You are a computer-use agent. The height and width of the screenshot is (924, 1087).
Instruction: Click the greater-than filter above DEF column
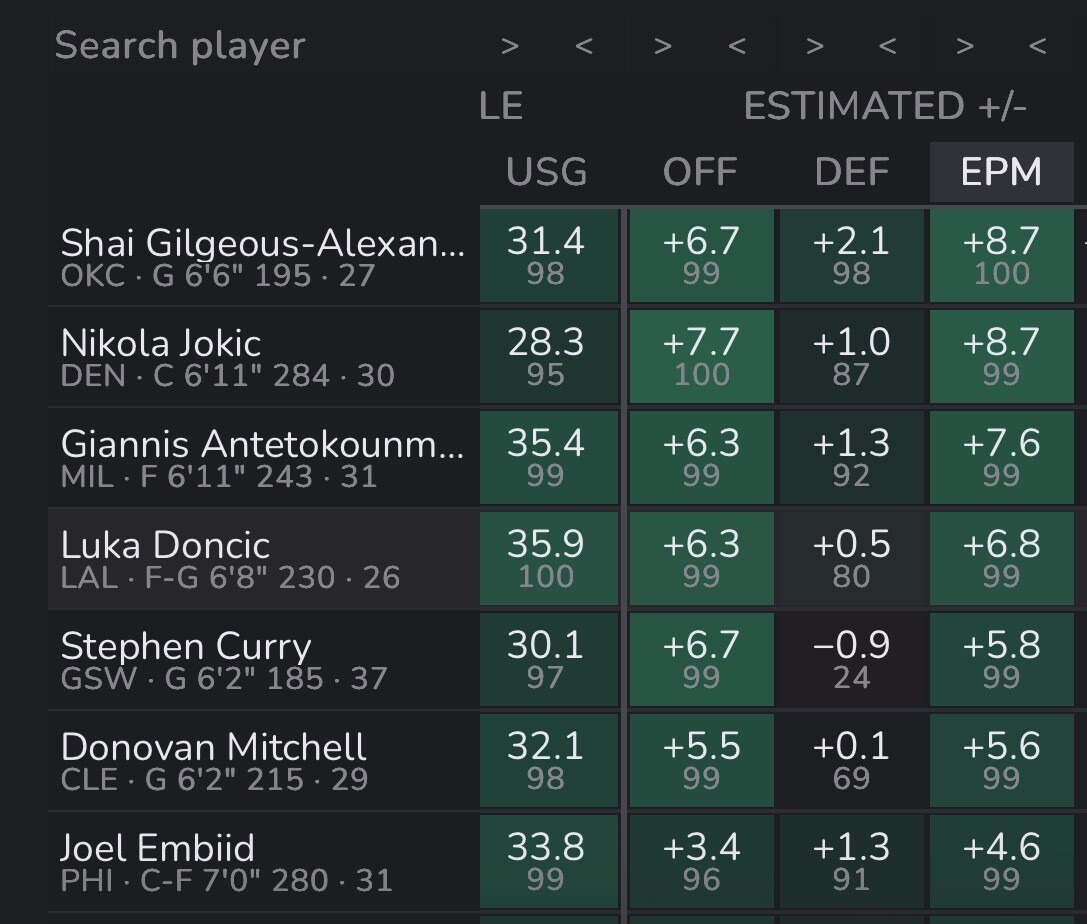point(814,45)
